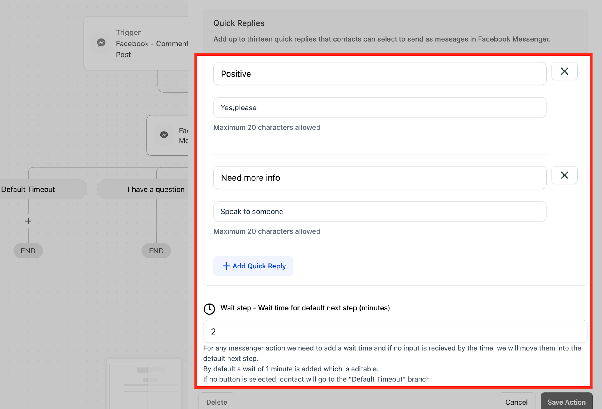The image size is (602, 409).
Task: Add Quick Reply button
Action: (x=253, y=266)
